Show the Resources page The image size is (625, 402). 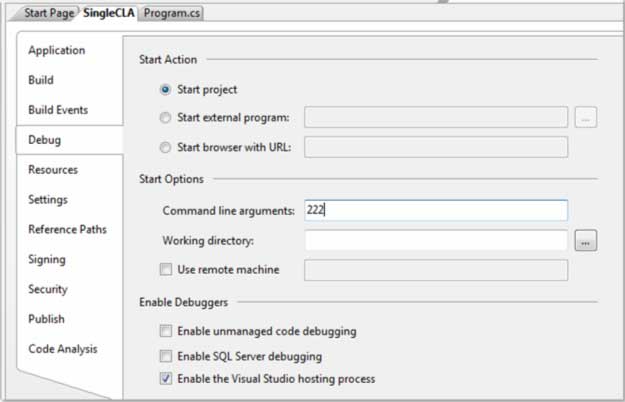point(53,170)
